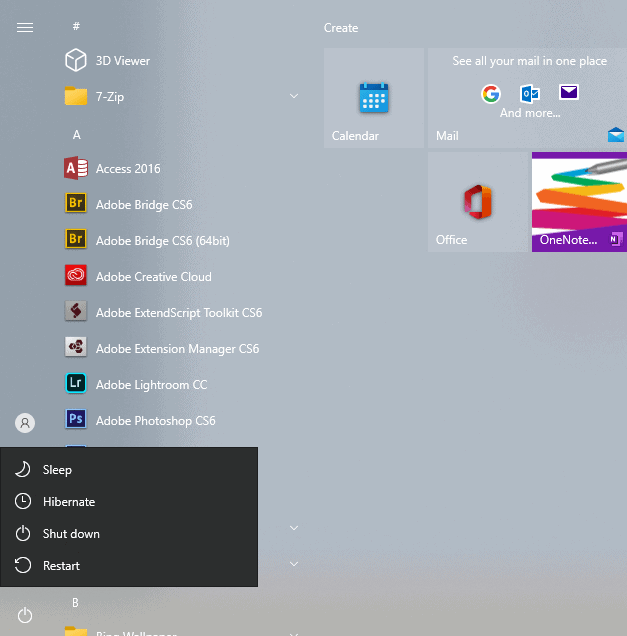Image resolution: width=627 pixels, height=636 pixels.
Task: Open the Office tile
Action: (x=477, y=202)
